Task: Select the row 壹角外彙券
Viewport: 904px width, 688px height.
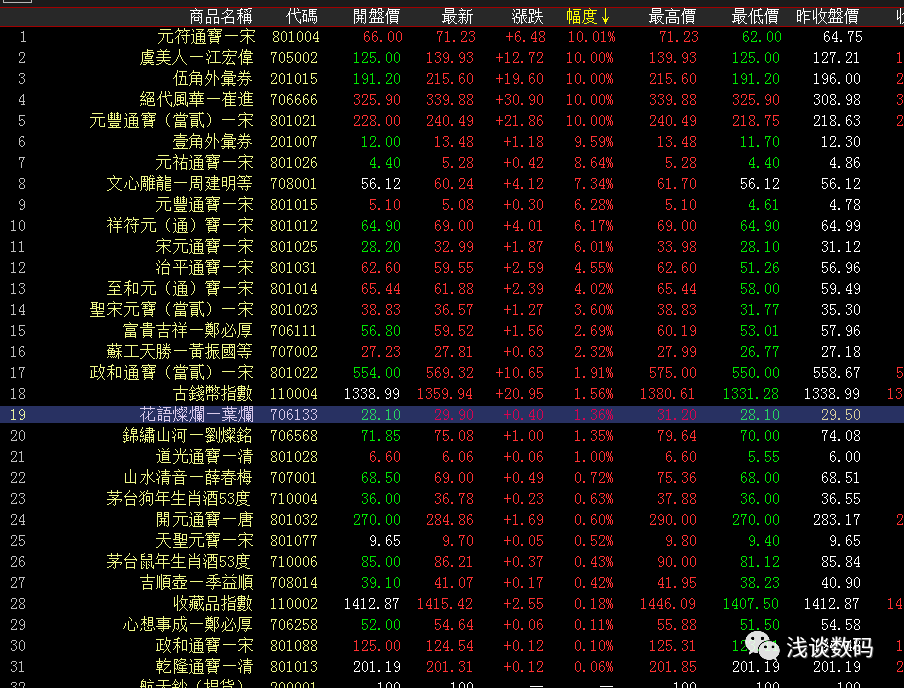Action: pyautogui.click(x=452, y=142)
